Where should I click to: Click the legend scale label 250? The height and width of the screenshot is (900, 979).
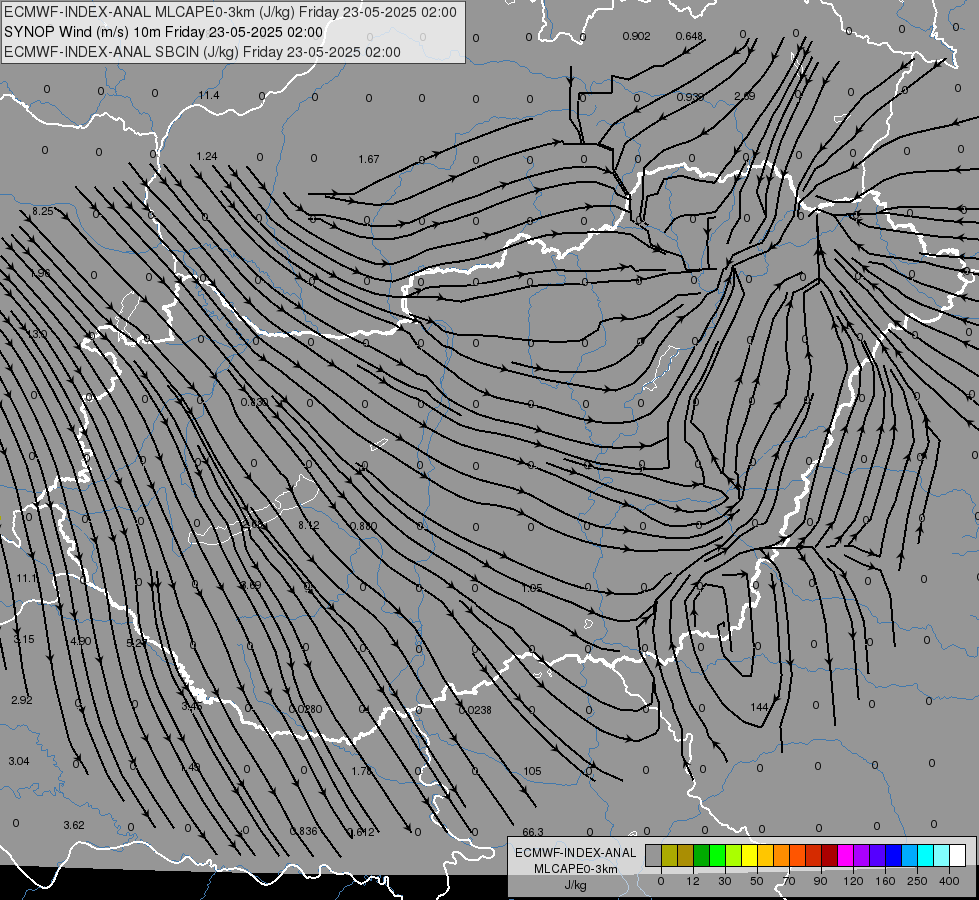[x=917, y=881]
